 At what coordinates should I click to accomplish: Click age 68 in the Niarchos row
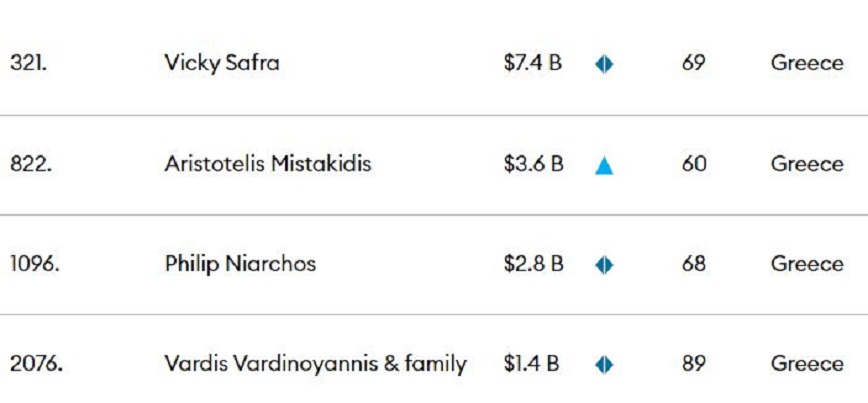(x=693, y=264)
